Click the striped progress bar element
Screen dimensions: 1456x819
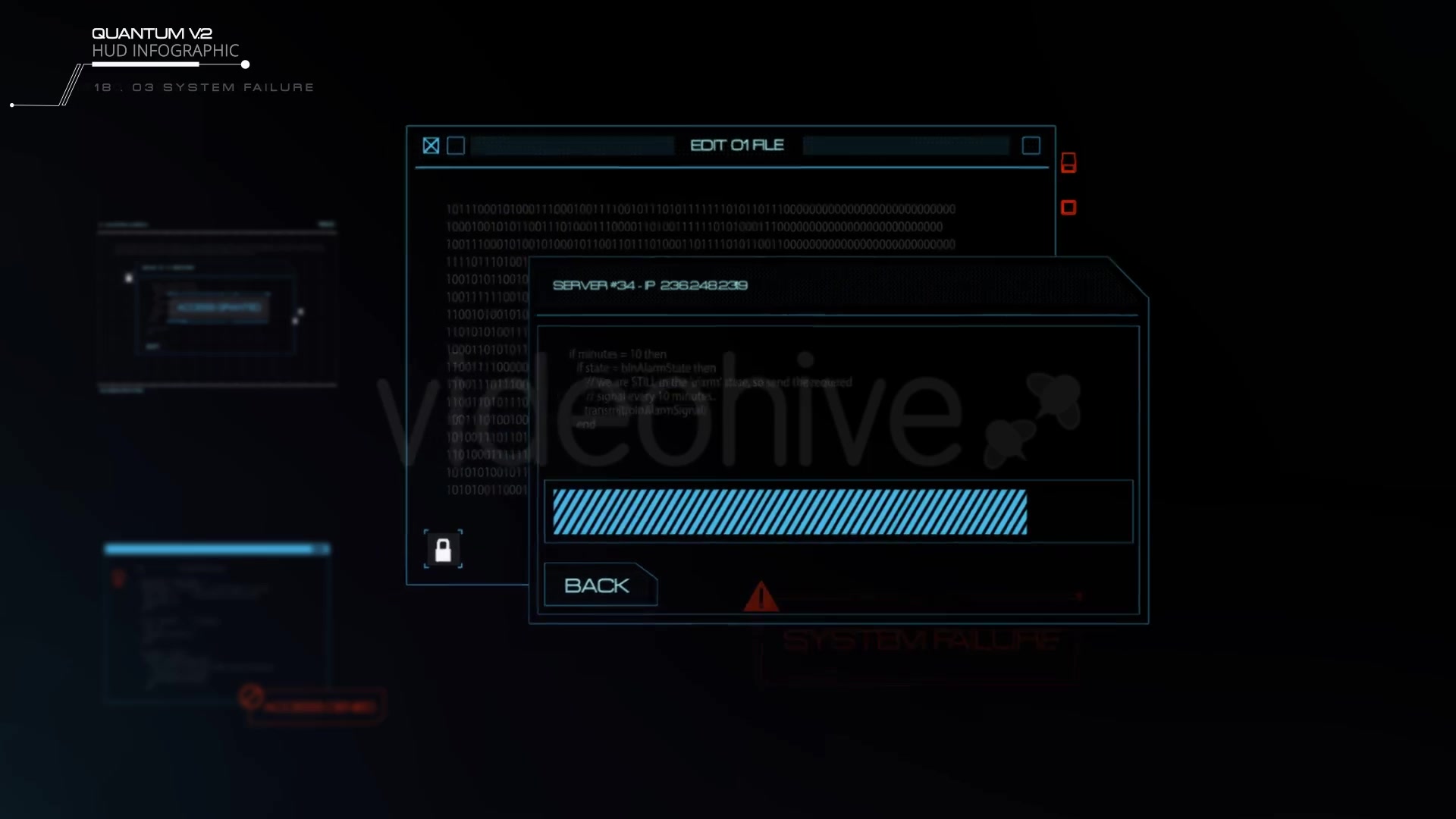pyautogui.click(x=788, y=511)
